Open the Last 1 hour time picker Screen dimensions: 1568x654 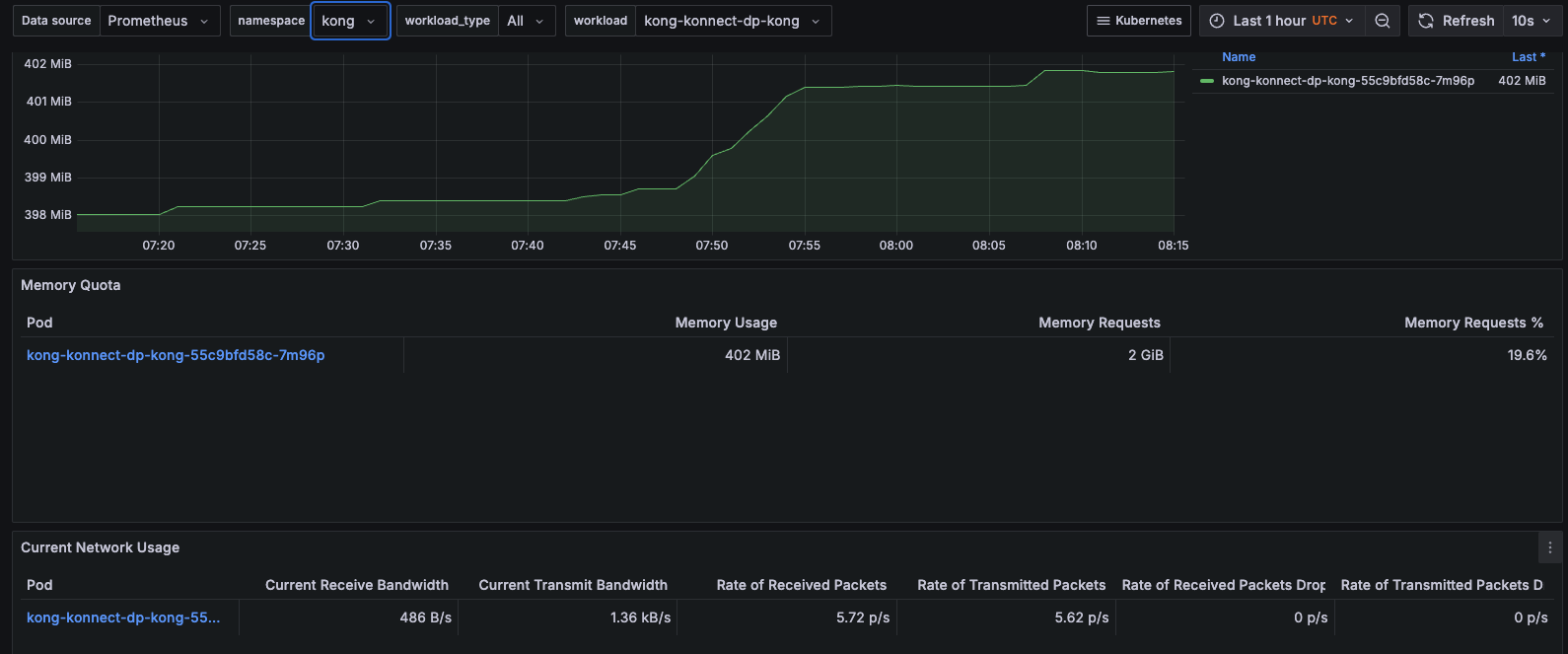(x=1282, y=21)
